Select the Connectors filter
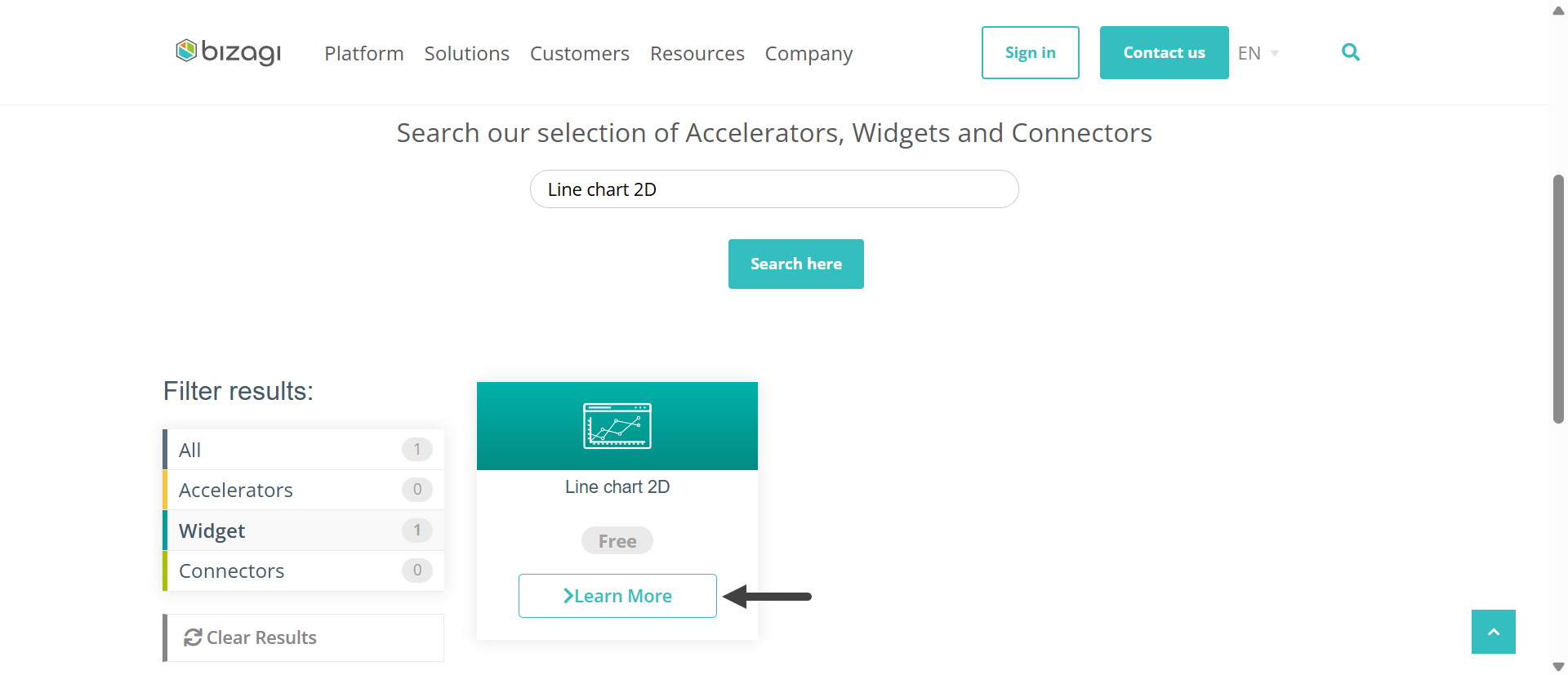Viewport: 1568px width, 675px height. pos(304,571)
